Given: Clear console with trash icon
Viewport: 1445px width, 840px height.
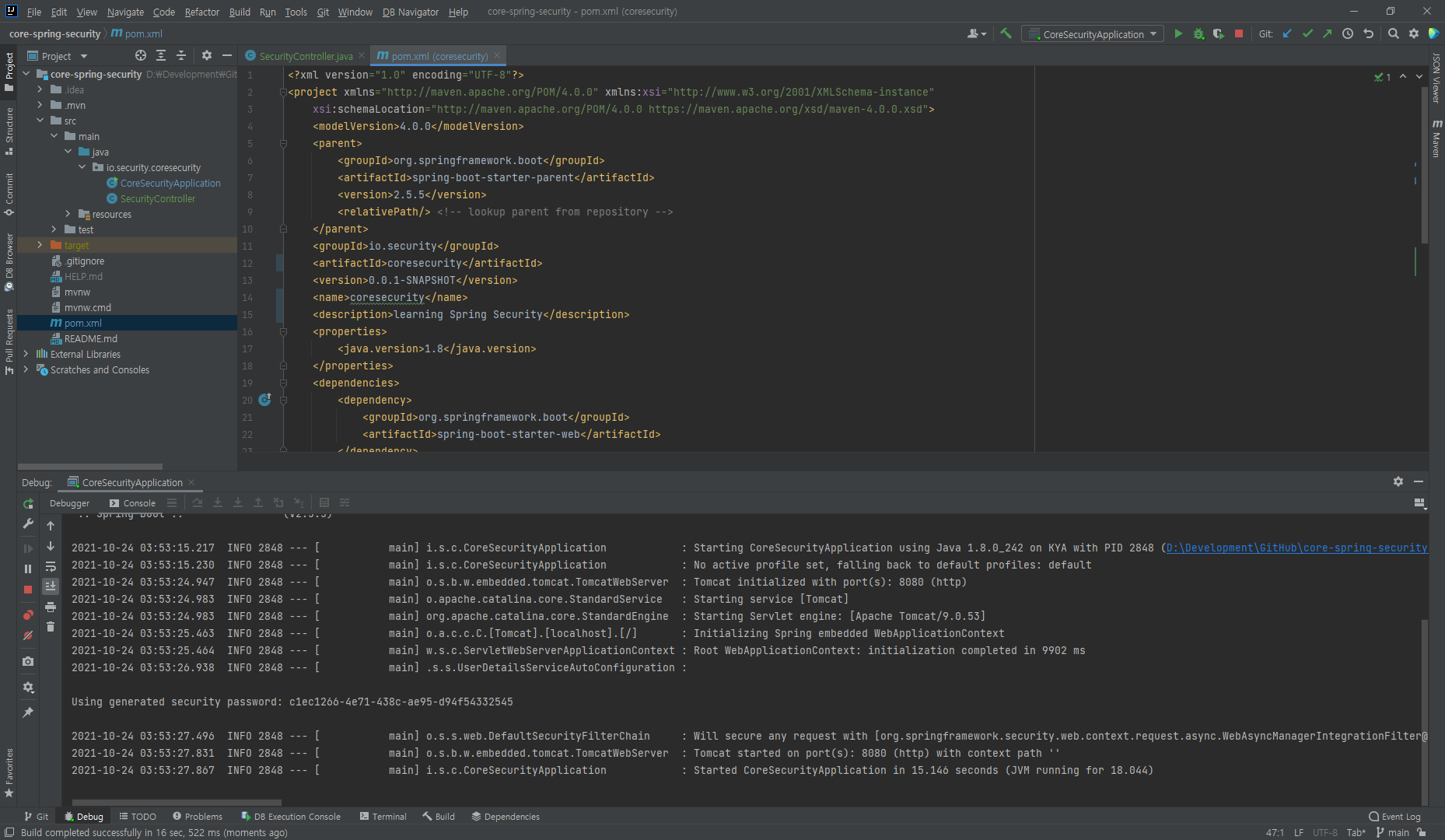Looking at the screenshot, I should point(51,627).
